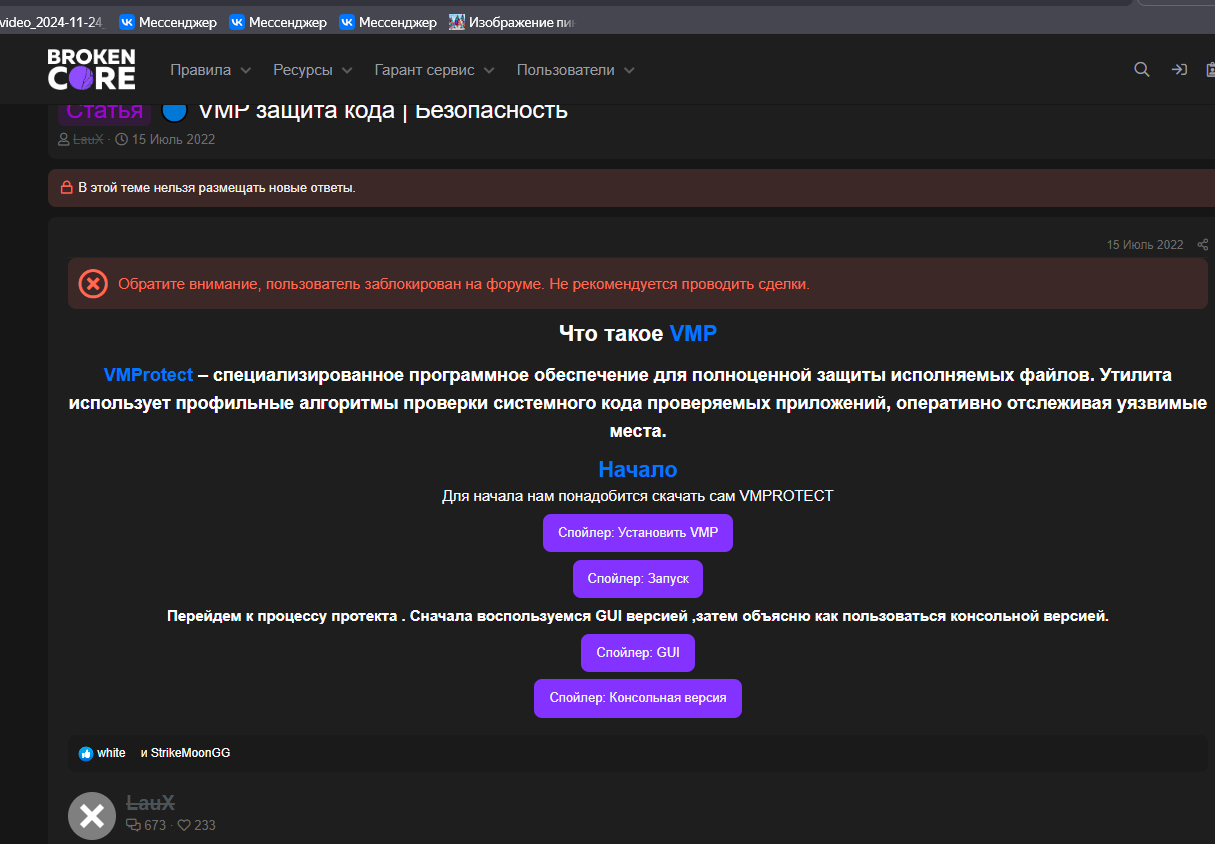Screen dimensions: 1215x844
Task: Expand the Правила dropdown menu
Action: (x=210, y=70)
